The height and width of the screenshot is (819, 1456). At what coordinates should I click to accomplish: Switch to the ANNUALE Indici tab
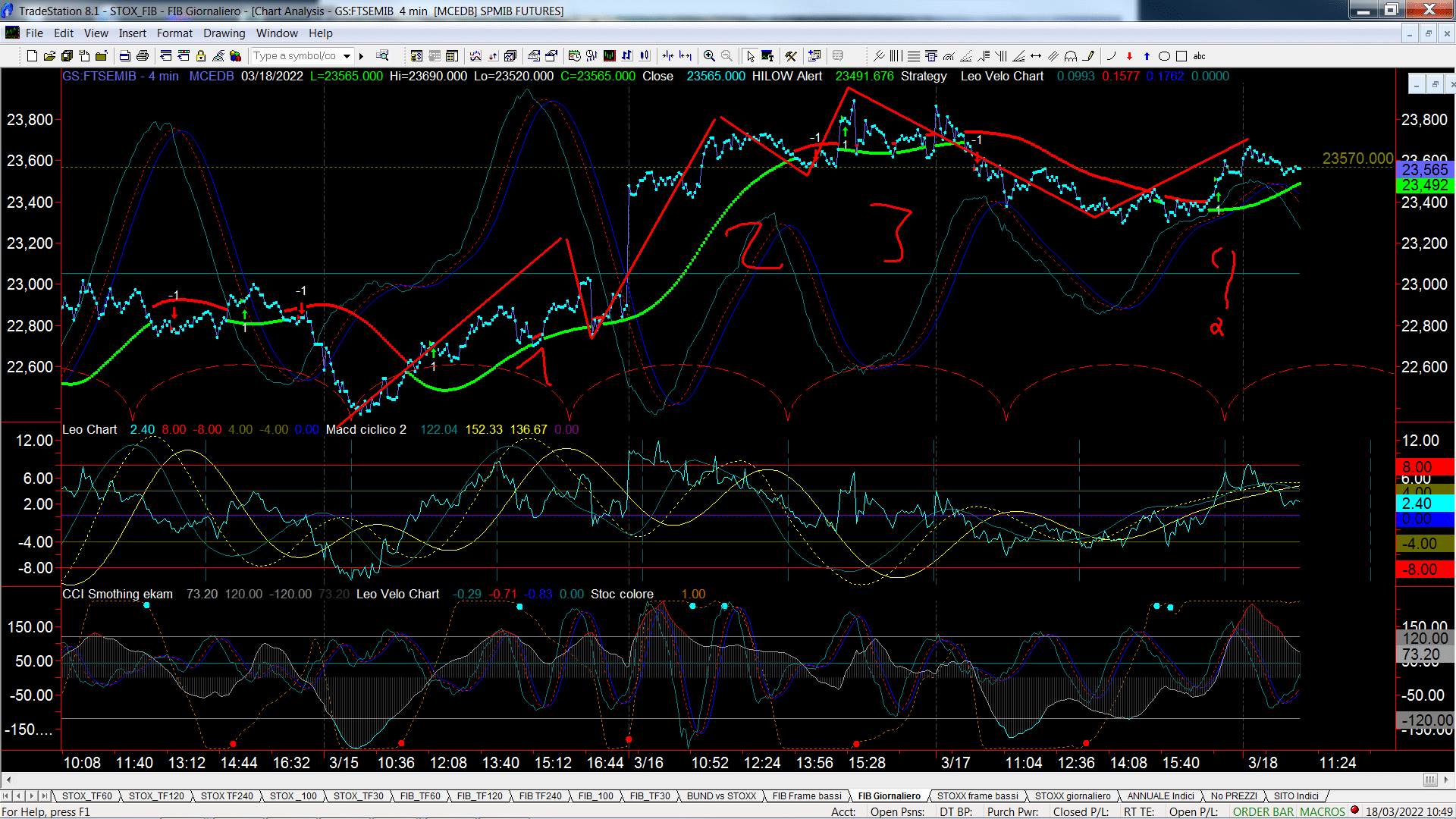point(1160,795)
